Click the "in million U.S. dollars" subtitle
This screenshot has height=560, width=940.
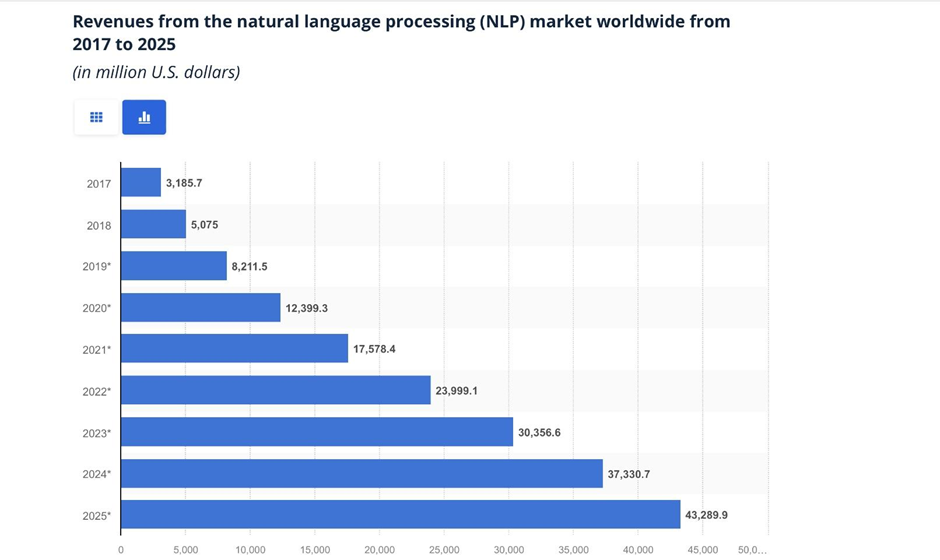(x=156, y=72)
